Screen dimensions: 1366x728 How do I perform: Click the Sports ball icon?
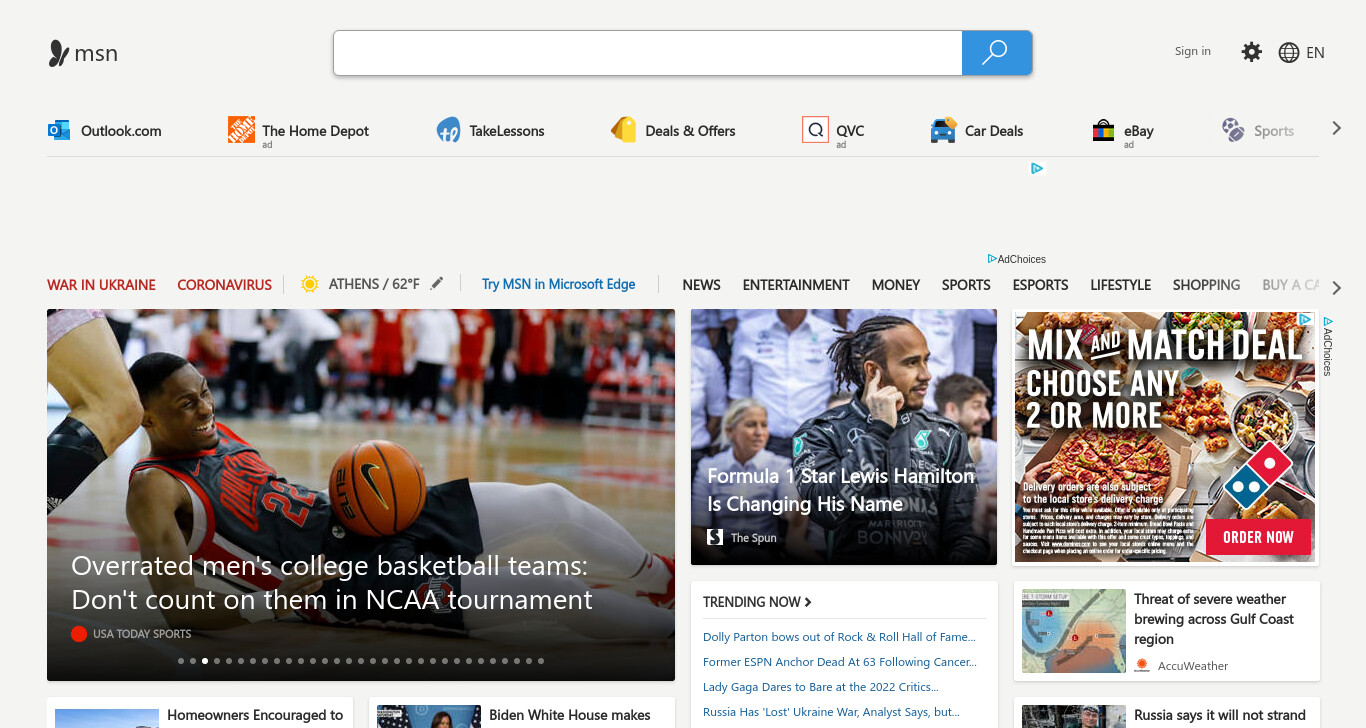(1233, 130)
